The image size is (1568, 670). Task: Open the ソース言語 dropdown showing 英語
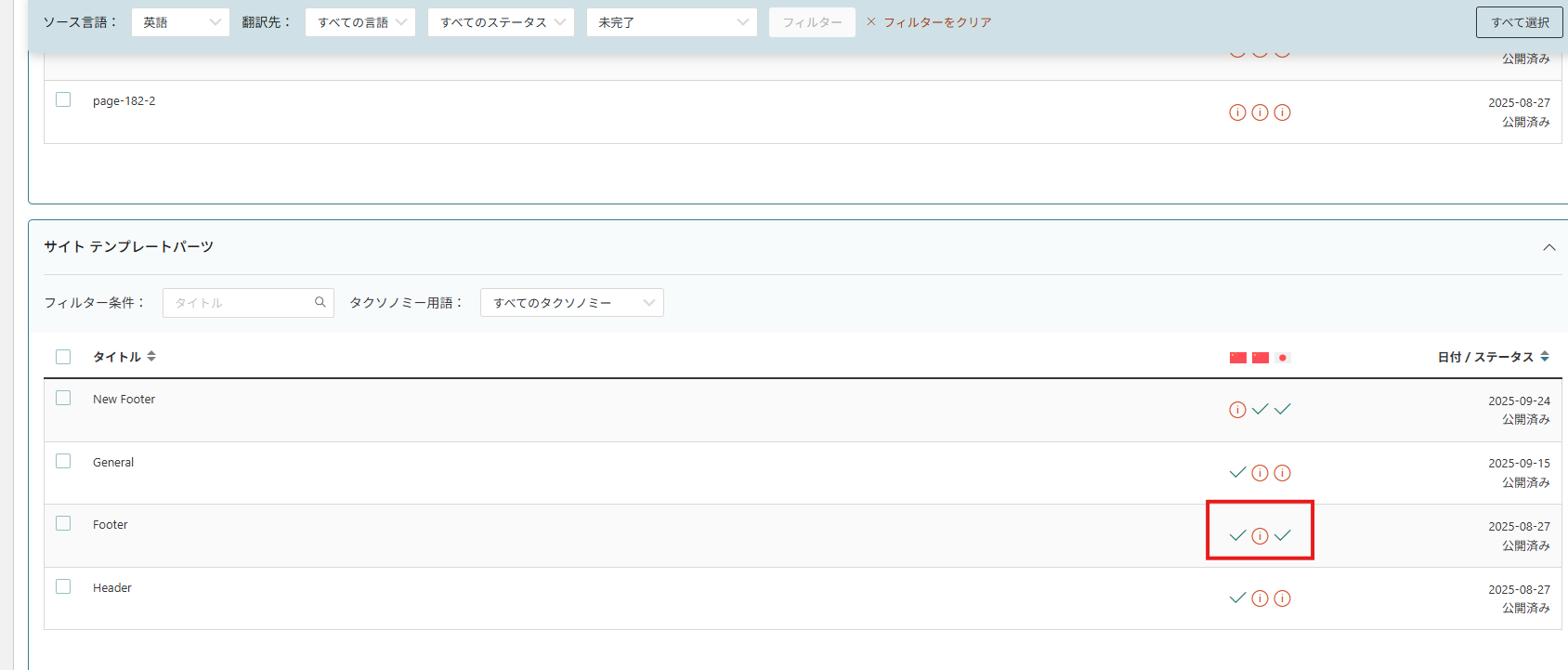[x=180, y=22]
